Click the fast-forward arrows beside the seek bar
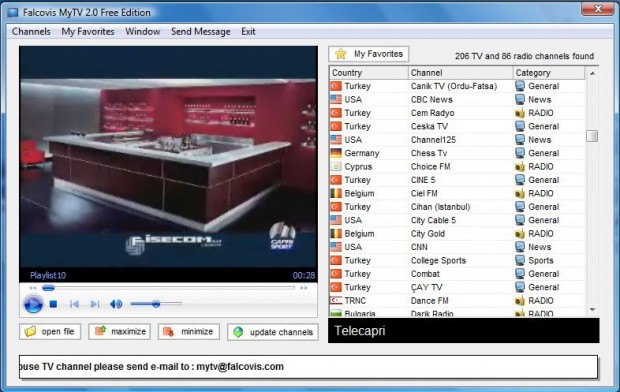The image size is (620, 392). [303, 288]
